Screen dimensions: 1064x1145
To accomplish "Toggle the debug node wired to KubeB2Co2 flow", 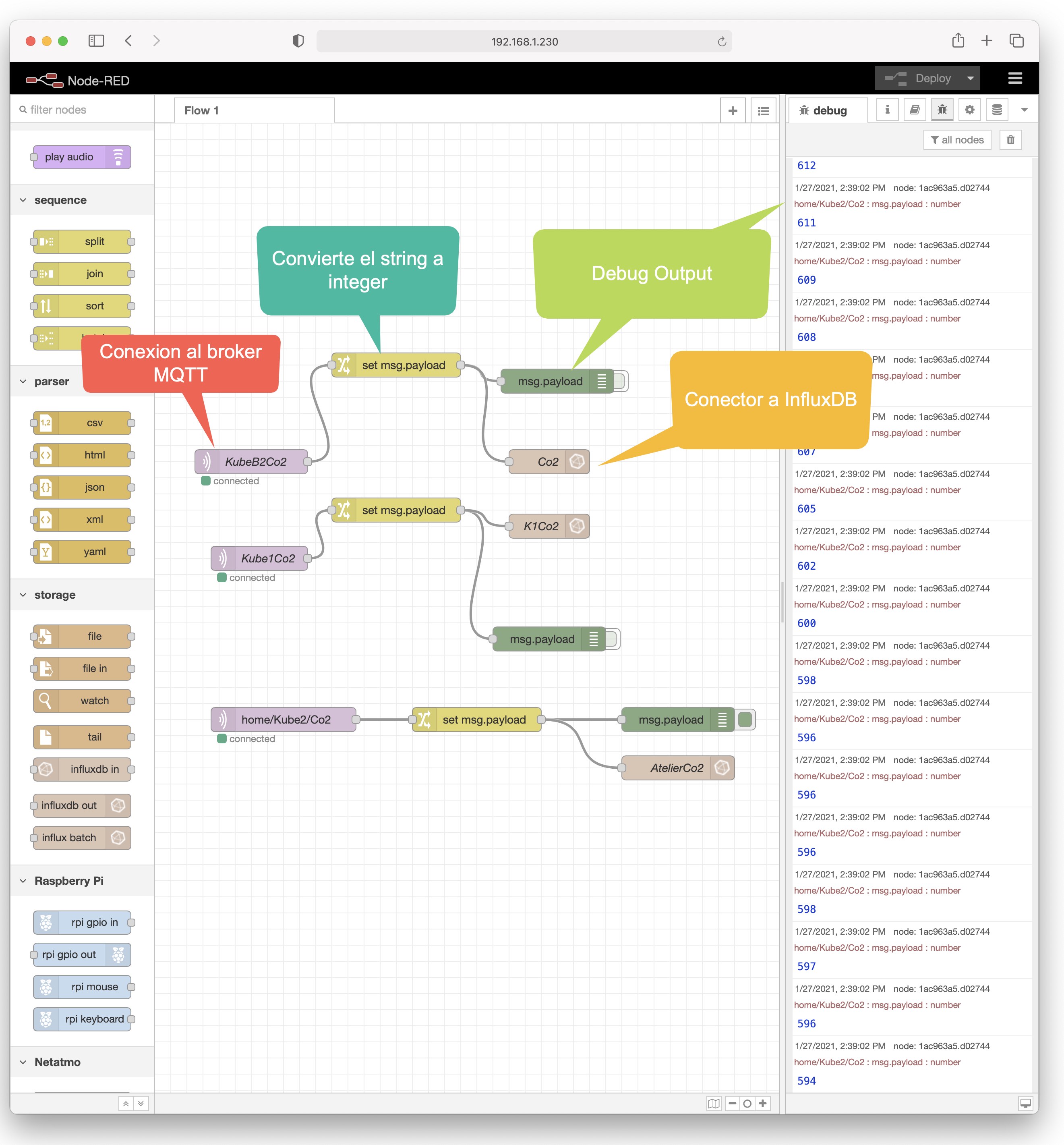I will pyautogui.click(x=620, y=382).
